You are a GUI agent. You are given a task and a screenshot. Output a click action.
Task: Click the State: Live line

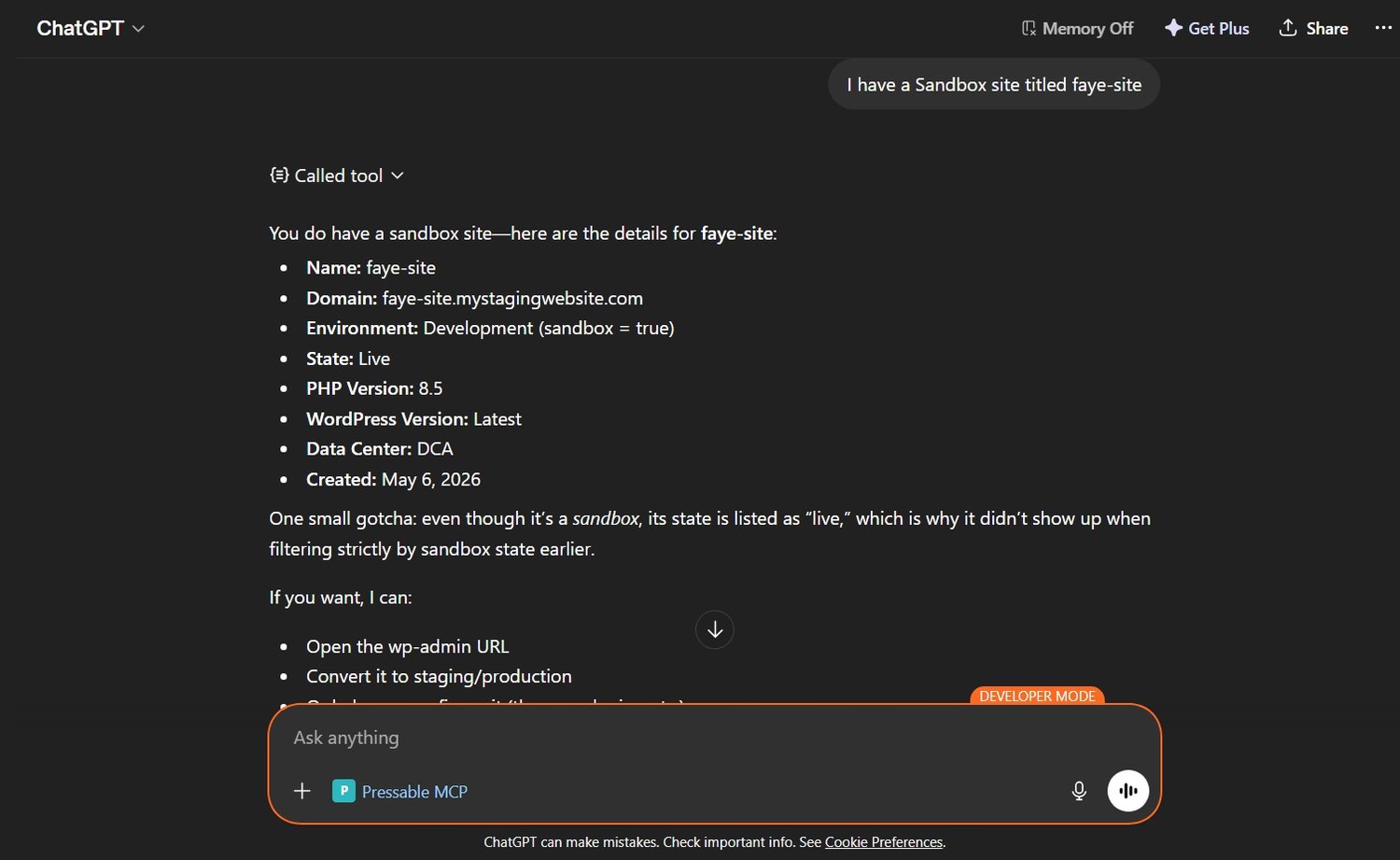click(x=348, y=359)
